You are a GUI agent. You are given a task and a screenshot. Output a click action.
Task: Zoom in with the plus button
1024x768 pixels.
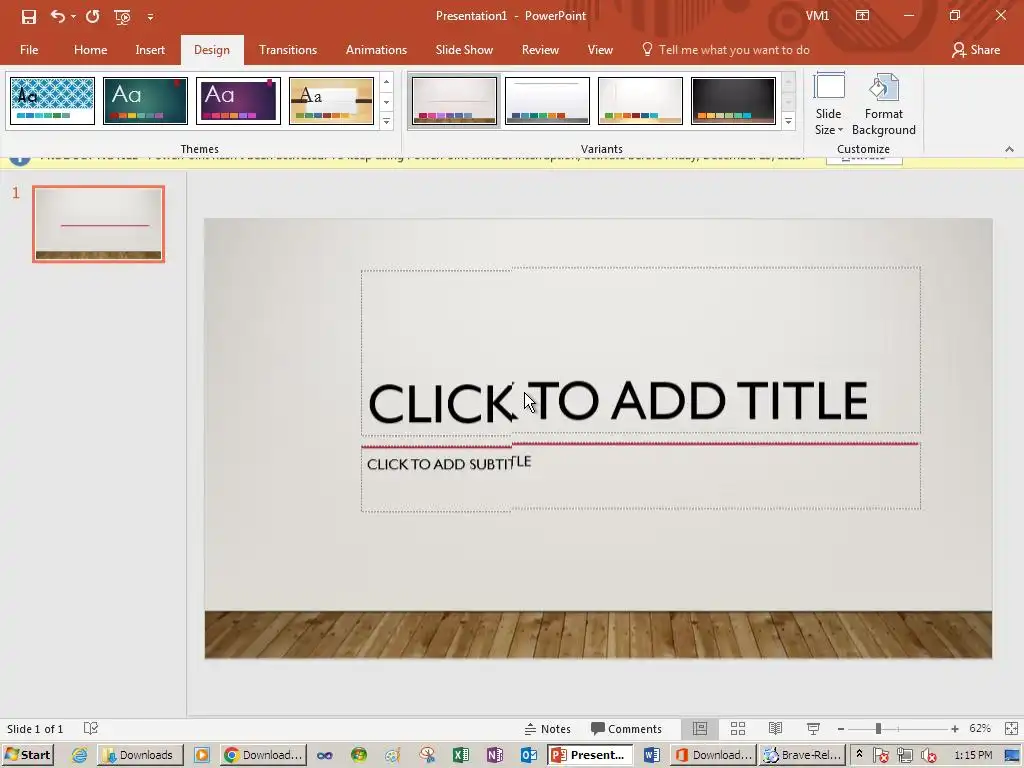(955, 729)
